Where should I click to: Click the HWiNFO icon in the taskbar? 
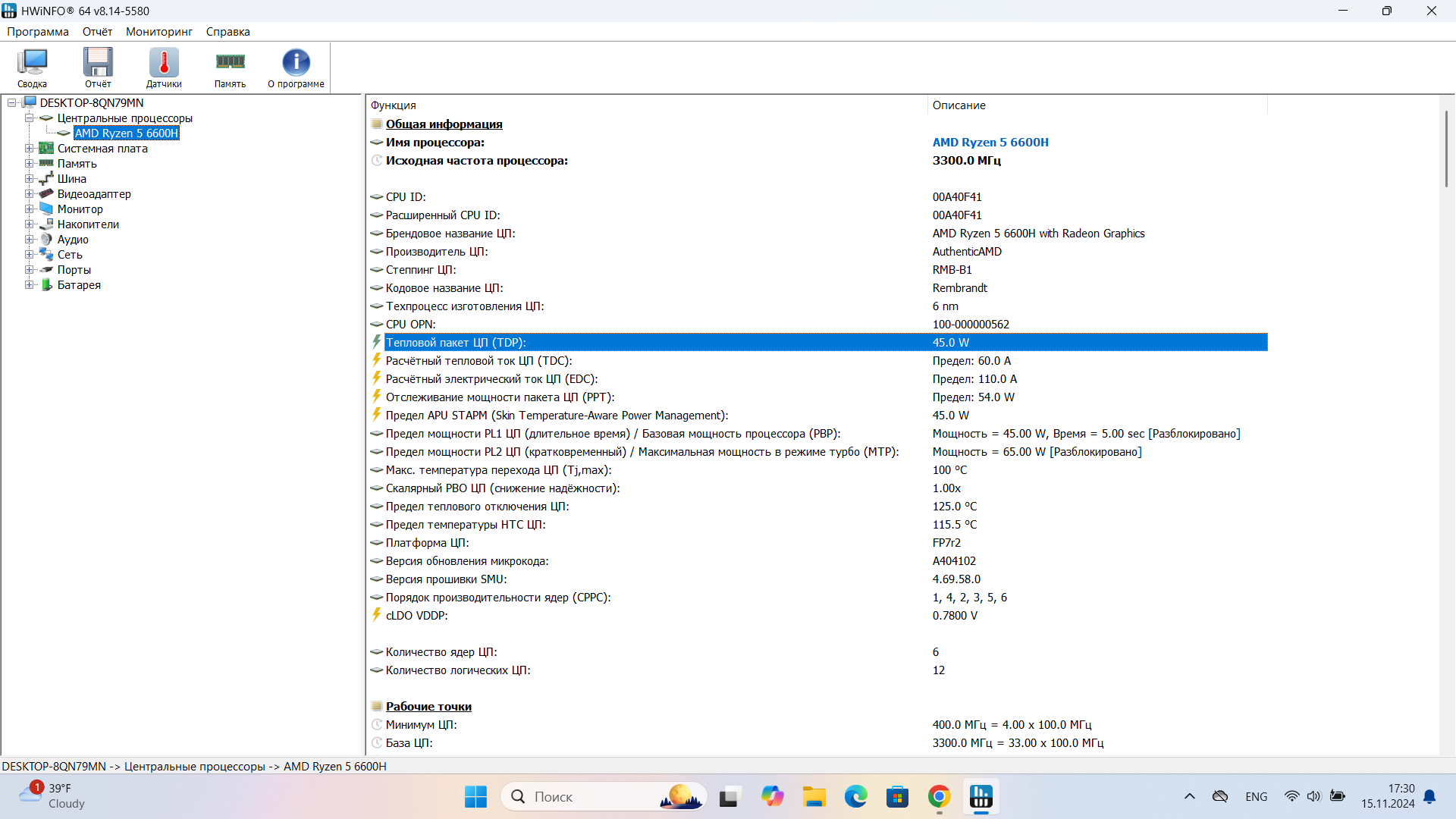[x=981, y=797]
